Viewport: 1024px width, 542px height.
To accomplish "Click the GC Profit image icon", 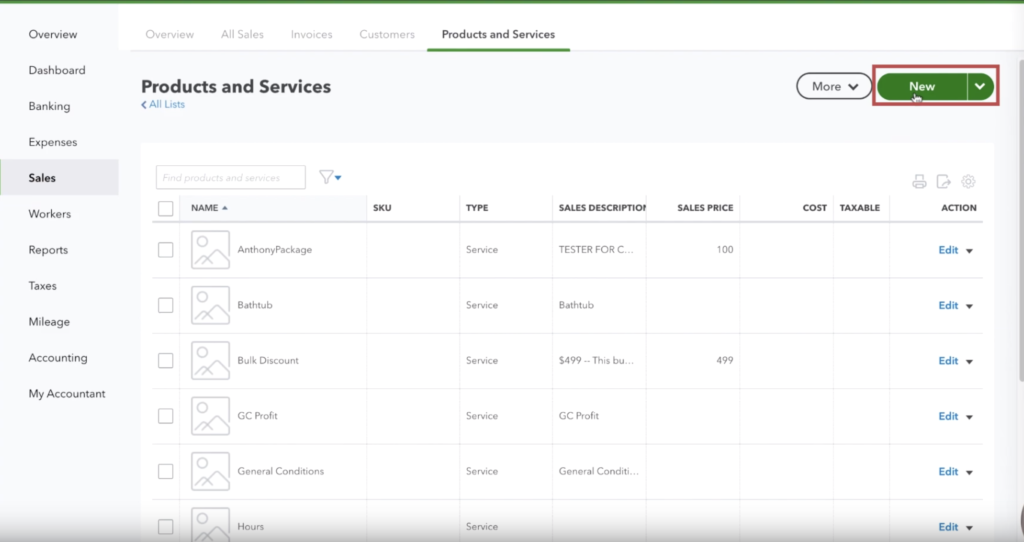I will point(210,416).
